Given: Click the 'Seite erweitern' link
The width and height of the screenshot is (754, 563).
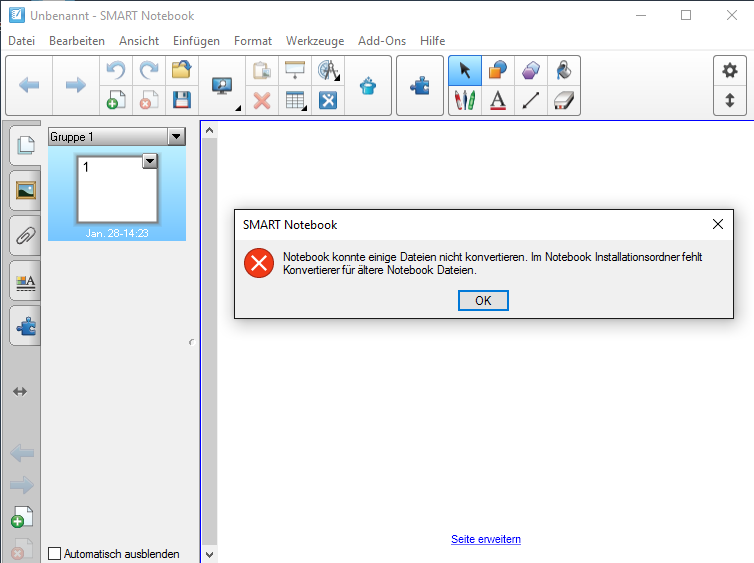Looking at the screenshot, I should pyautogui.click(x=485, y=539).
